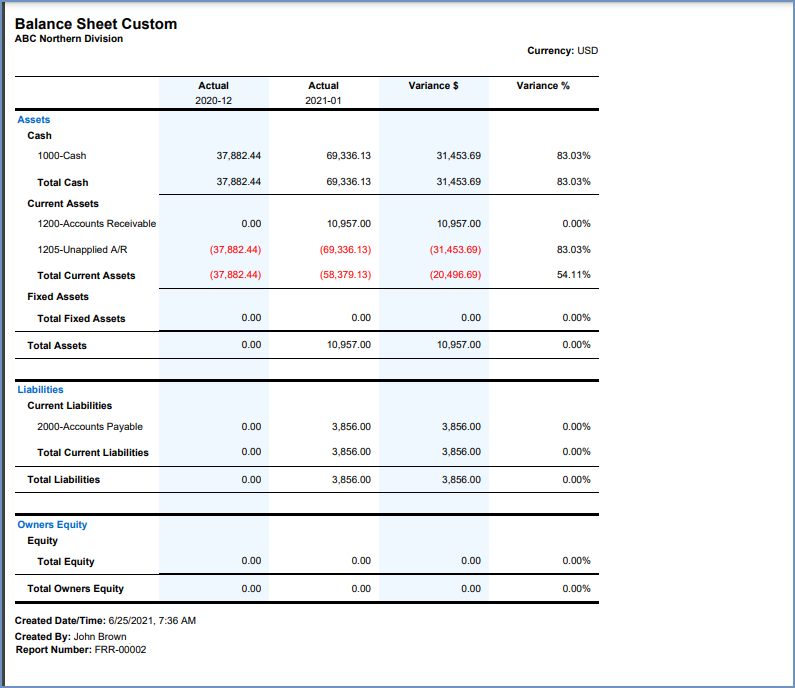795x688 pixels.
Task: Click the Total Assets row label
Action: point(57,346)
